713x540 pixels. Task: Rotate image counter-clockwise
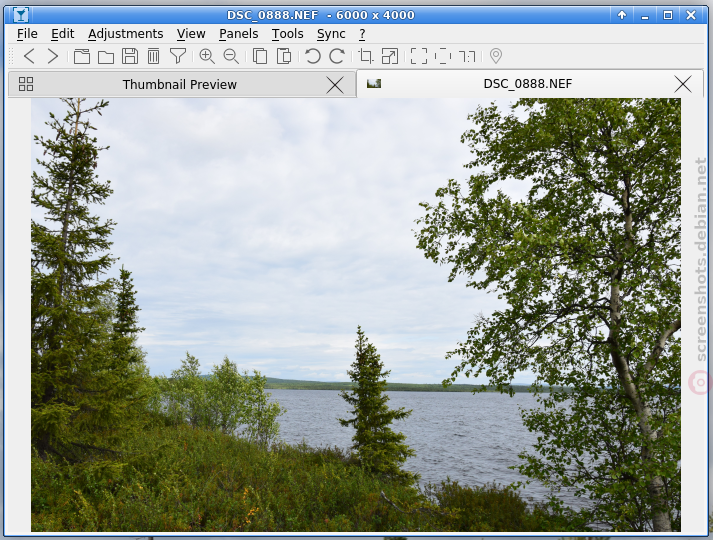point(313,56)
